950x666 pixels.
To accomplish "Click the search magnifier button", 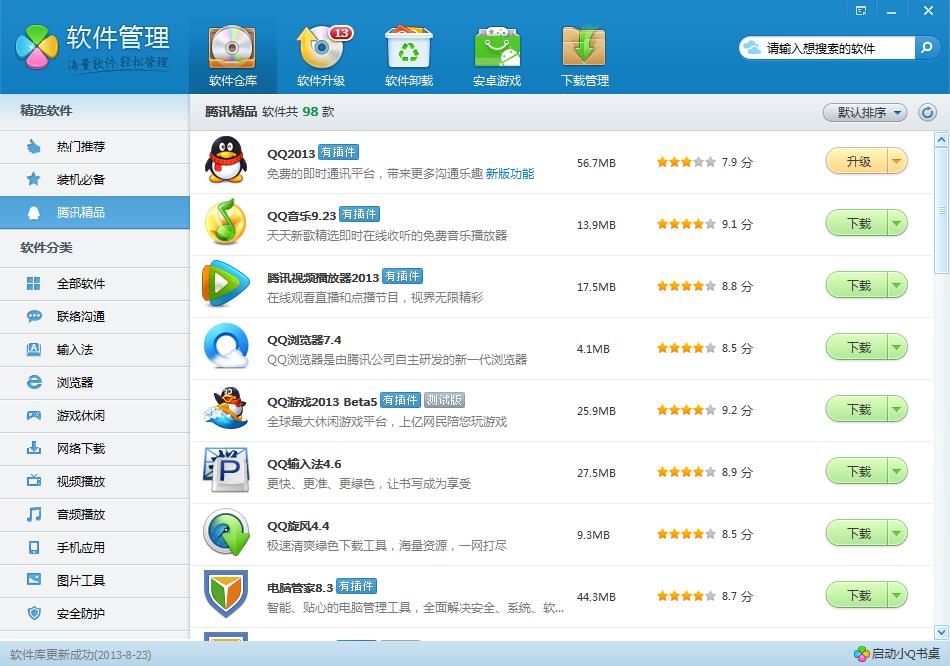I will [x=926, y=47].
